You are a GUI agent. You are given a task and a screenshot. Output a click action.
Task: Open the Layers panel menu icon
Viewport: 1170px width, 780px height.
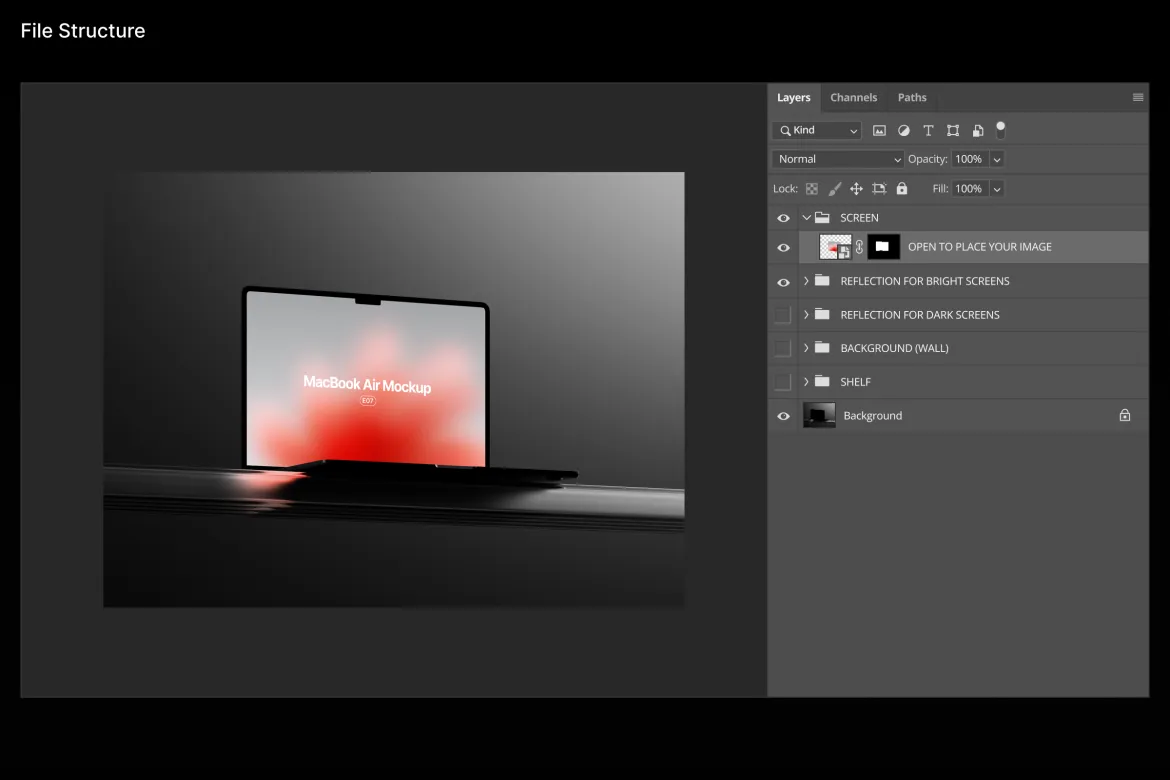(1138, 97)
